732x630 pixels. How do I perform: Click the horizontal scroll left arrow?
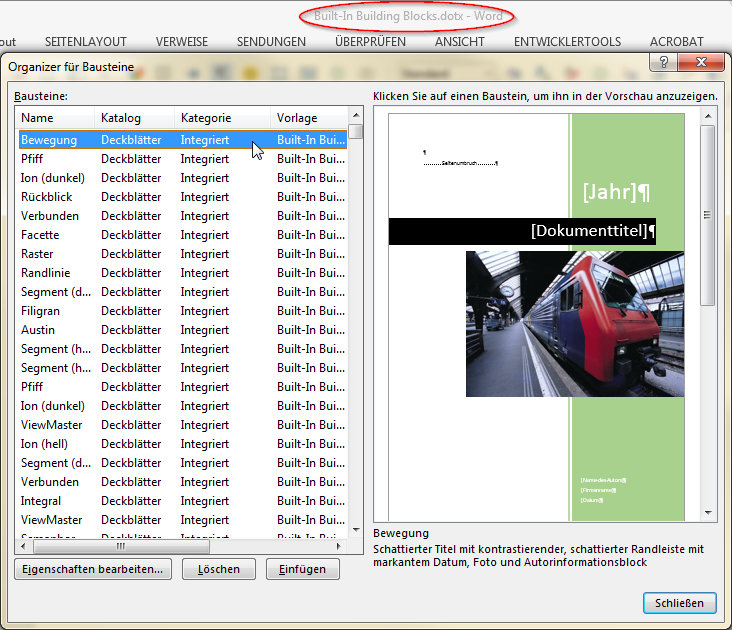[x=23, y=546]
